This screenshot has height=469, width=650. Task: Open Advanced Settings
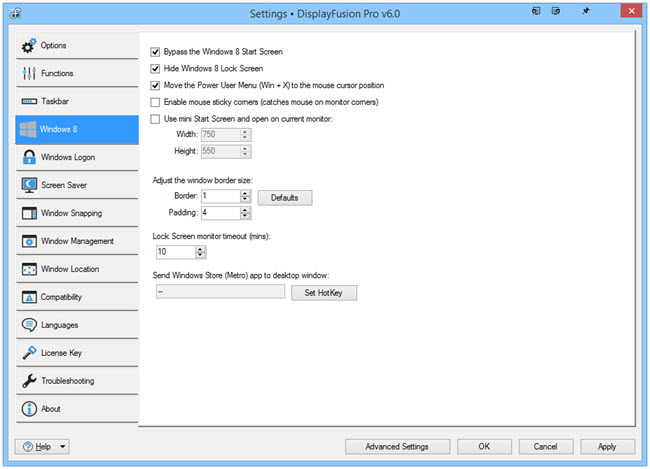pos(397,447)
